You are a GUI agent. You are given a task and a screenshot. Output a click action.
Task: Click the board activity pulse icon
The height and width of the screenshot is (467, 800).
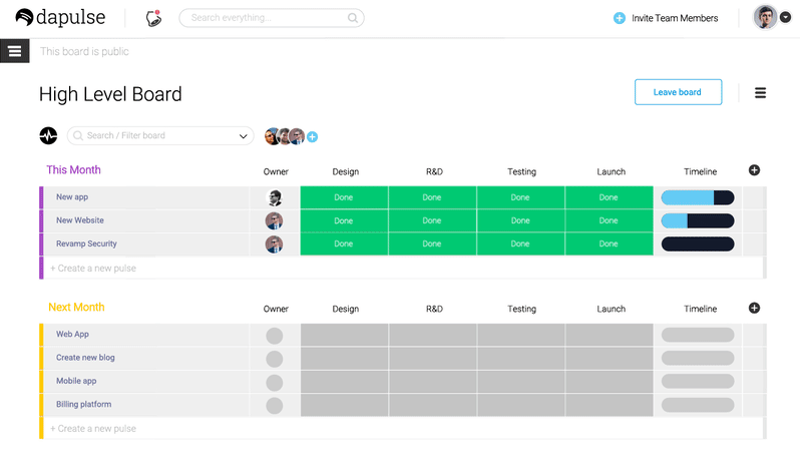48,136
